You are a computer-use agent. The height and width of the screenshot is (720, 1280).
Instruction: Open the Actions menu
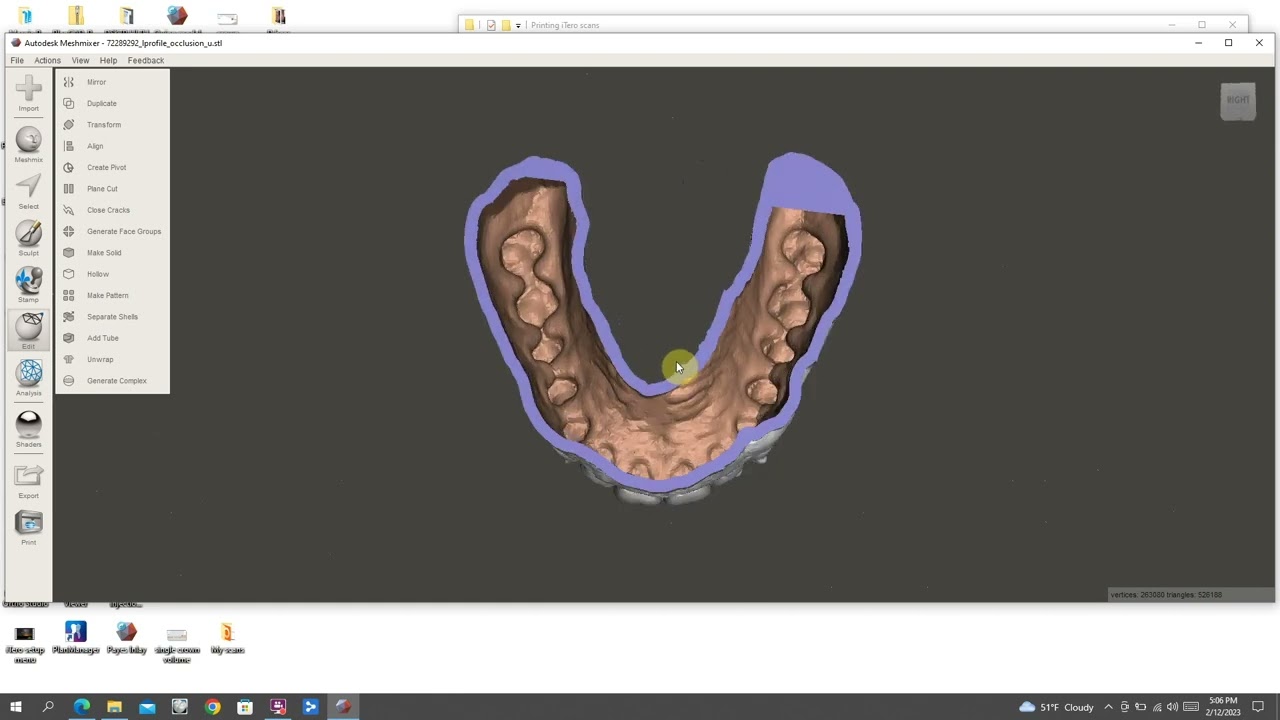(x=47, y=61)
